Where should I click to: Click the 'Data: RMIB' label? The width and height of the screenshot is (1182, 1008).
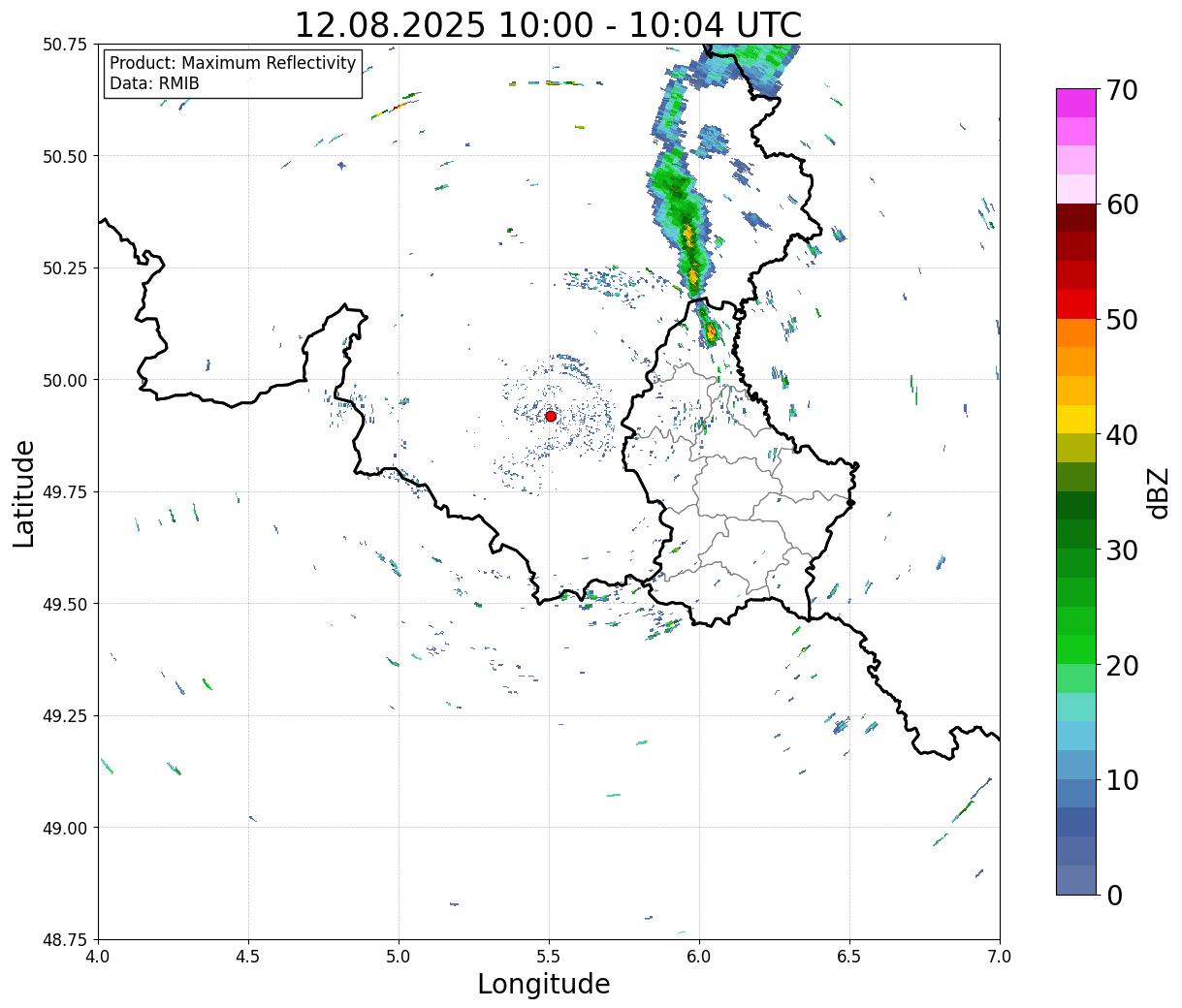click(154, 83)
